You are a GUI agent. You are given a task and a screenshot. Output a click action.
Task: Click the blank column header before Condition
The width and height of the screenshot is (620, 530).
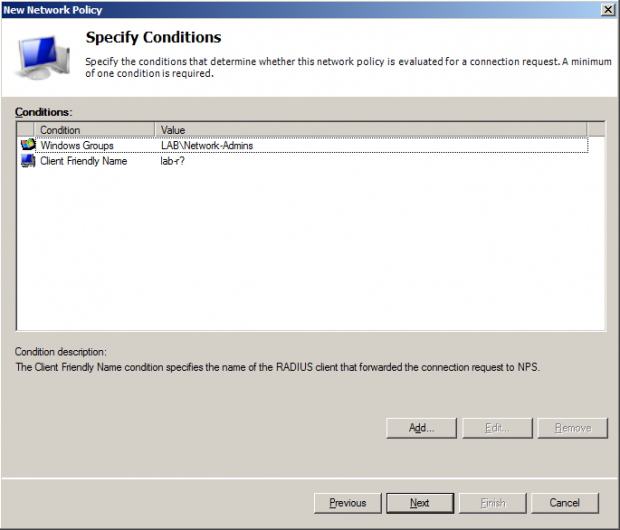point(26,130)
